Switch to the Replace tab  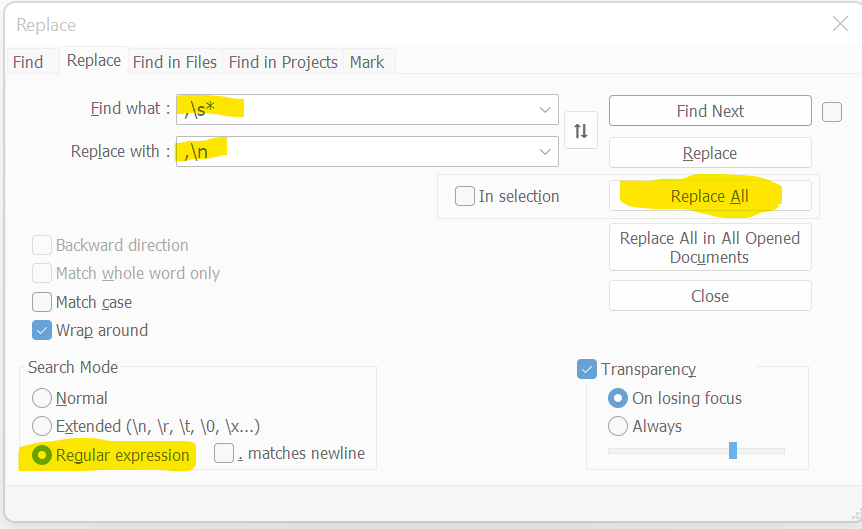click(93, 60)
